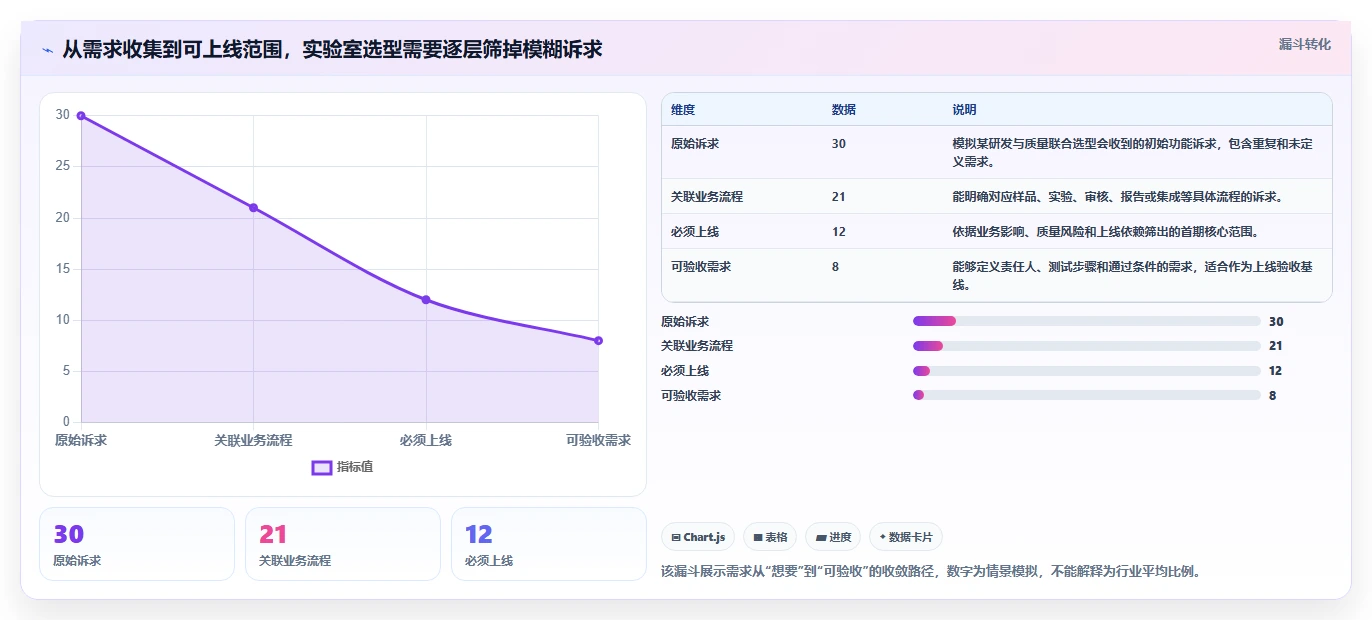Image resolution: width=1372 pixels, height=620 pixels.
Task: Click the 数据 column header
Action: point(844,110)
